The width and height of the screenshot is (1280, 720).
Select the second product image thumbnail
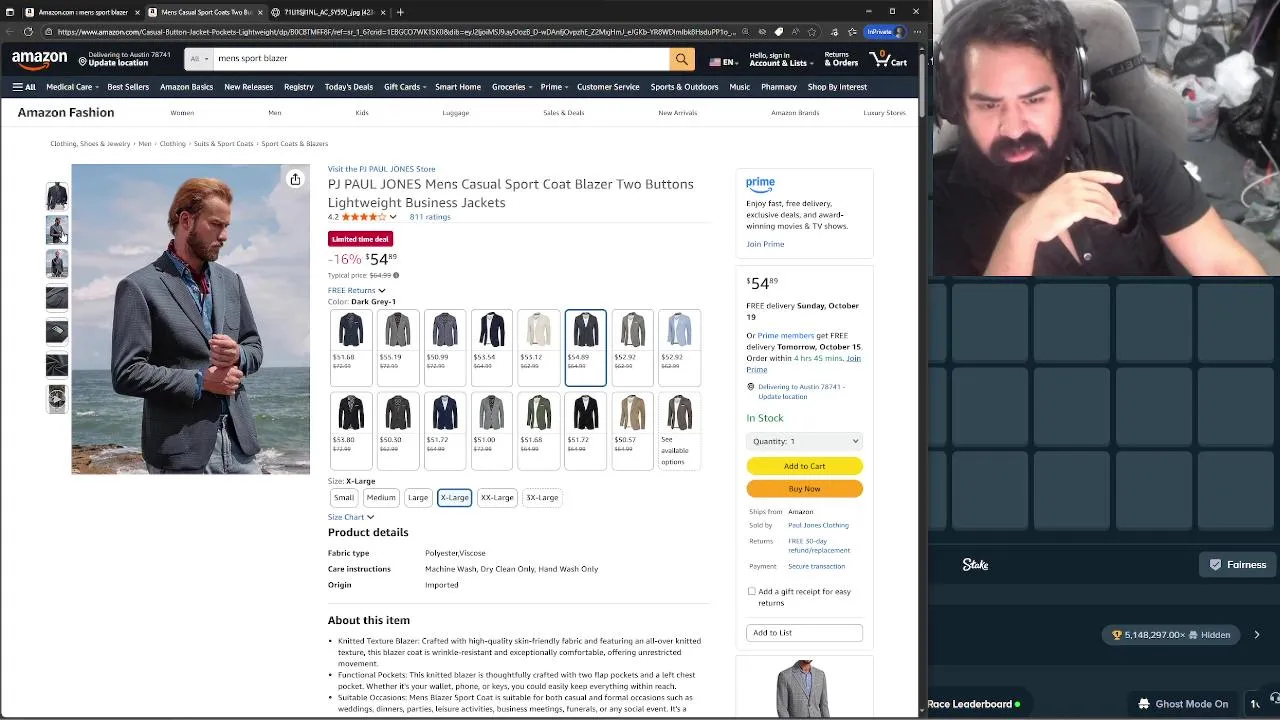pos(57,230)
